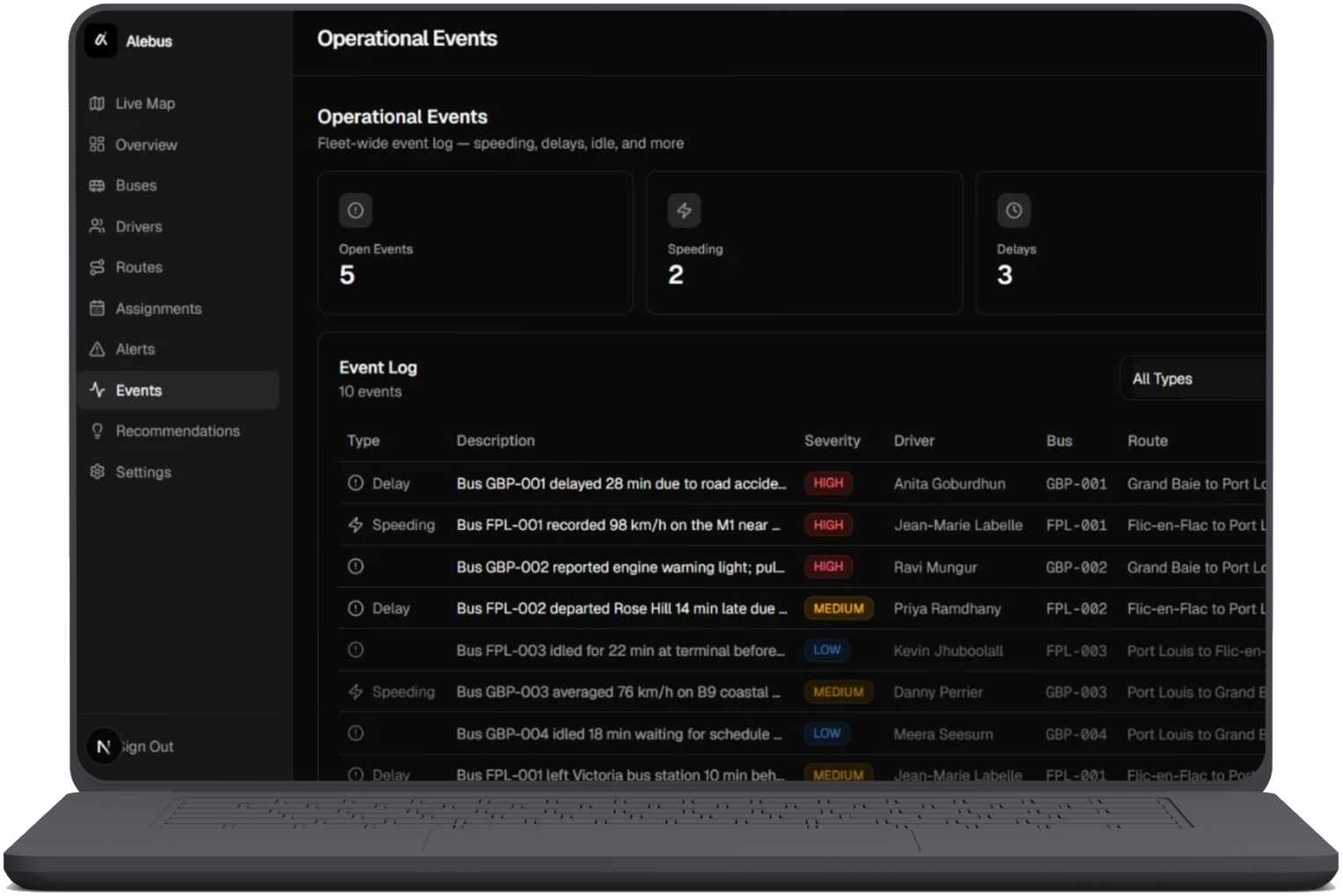
Task: Click the Assignments calendar icon
Action: pyautogui.click(x=97, y=308)
